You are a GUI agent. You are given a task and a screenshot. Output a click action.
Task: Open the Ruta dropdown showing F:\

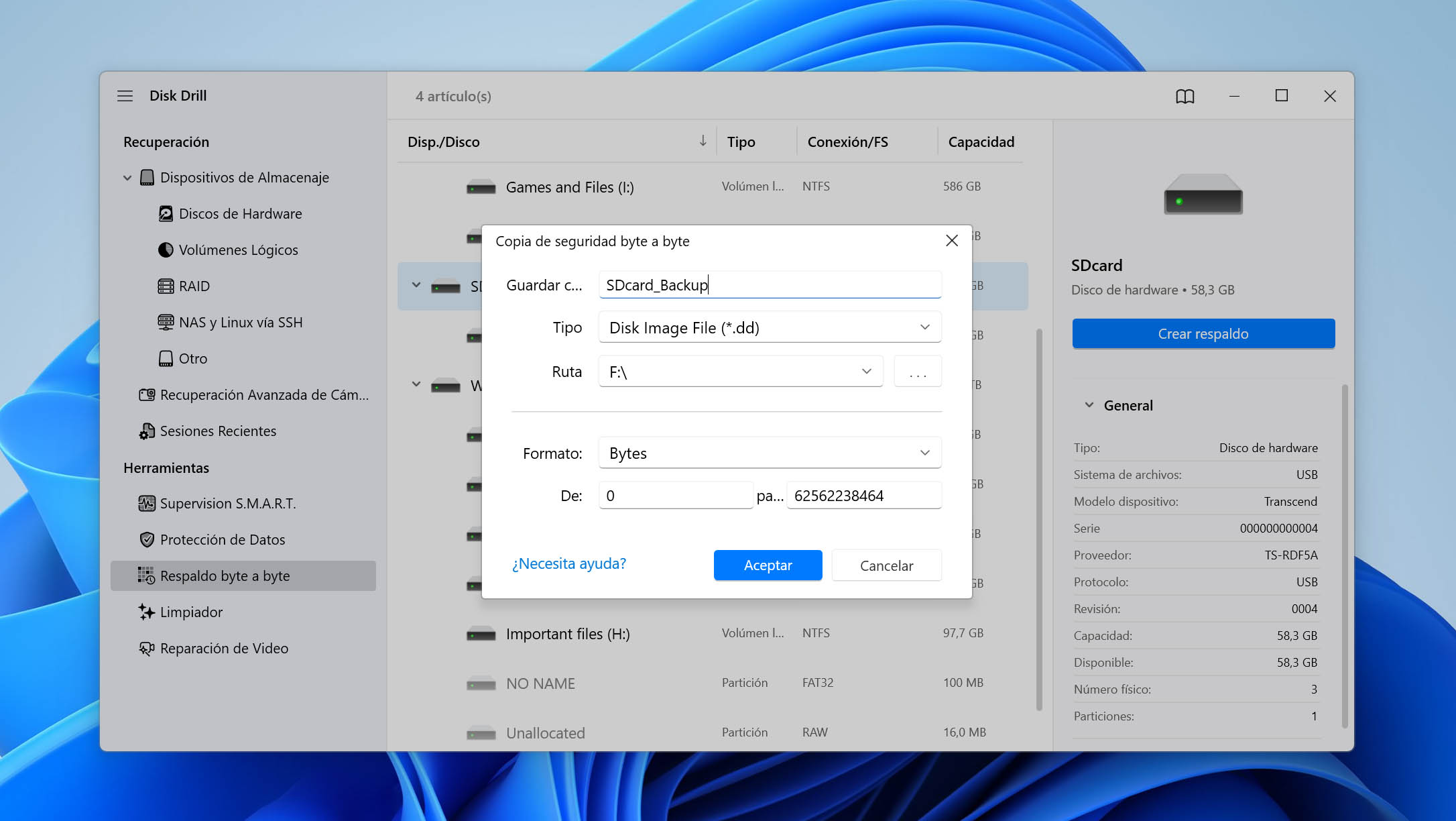click(x=741, y=372)
